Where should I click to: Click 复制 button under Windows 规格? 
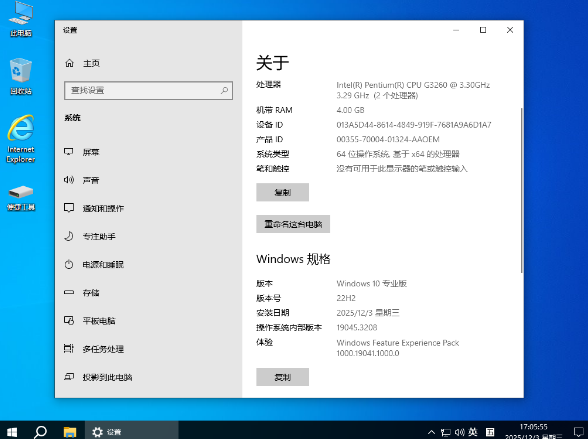click(282, 377)
